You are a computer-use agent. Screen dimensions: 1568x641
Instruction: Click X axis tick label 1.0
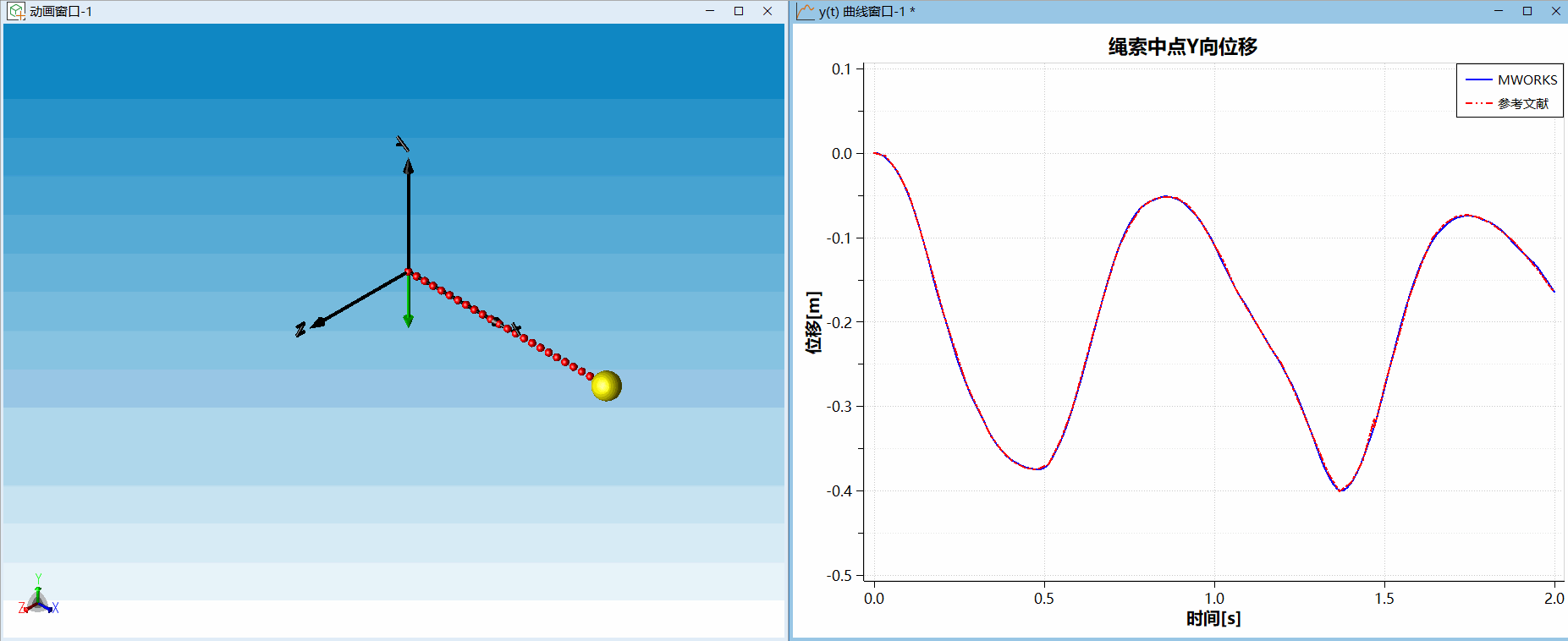(1214, 599)
